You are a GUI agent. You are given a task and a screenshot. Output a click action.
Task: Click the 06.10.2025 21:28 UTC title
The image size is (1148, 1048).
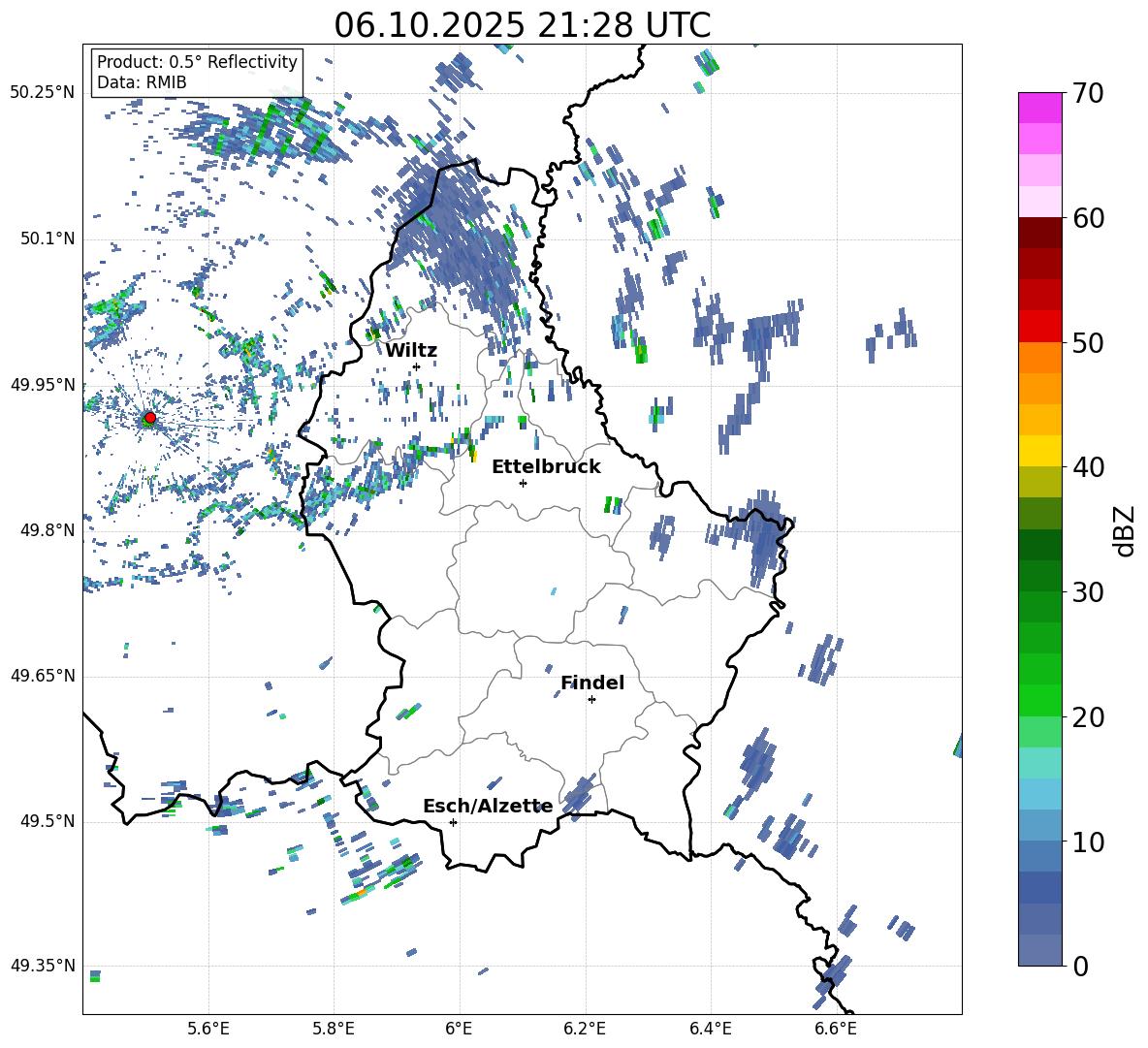(x=522, y=25)
